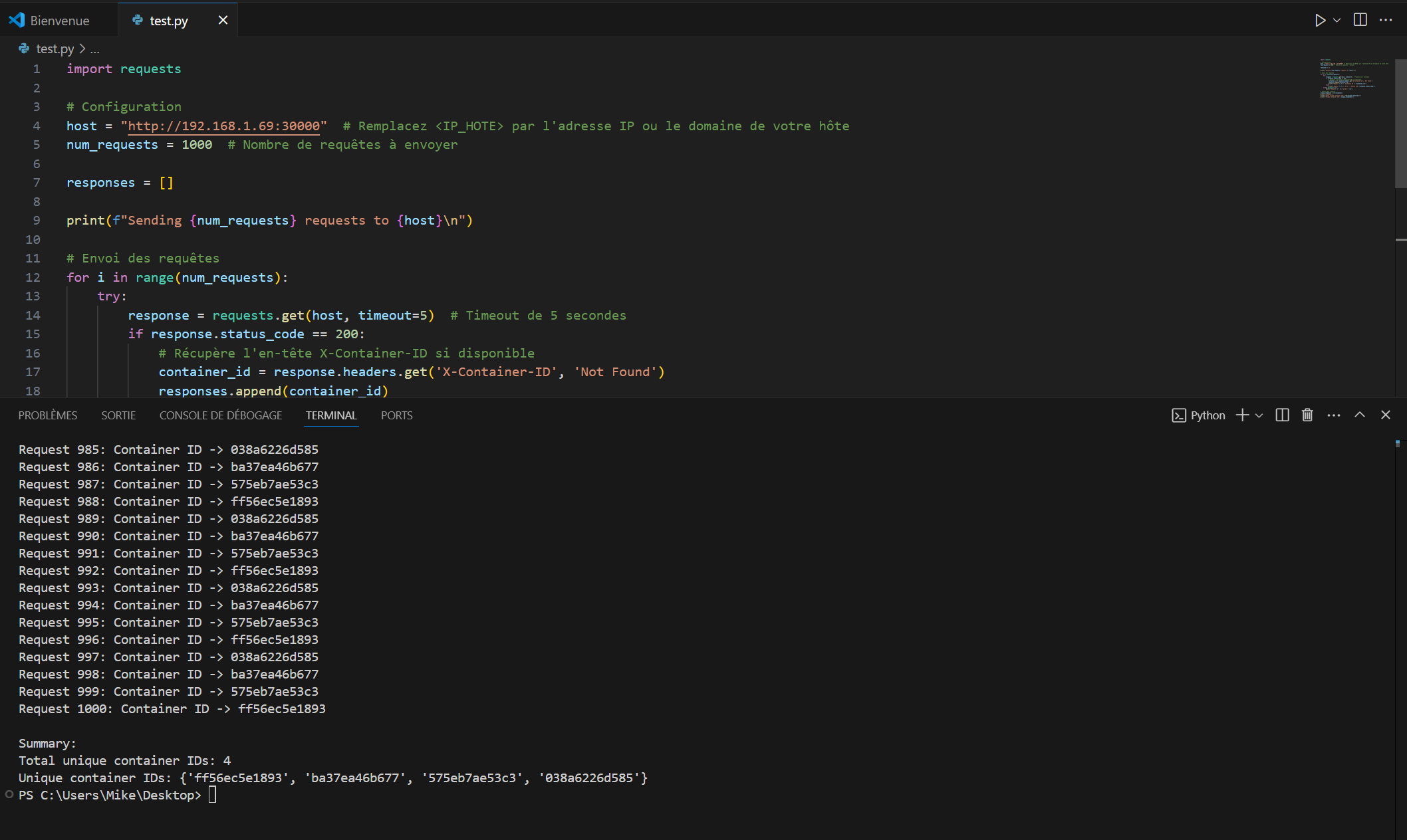Open run options dropdown next to play button
The width and height of the screenshot is (1407, 840).
click(x=1337, y=21)
